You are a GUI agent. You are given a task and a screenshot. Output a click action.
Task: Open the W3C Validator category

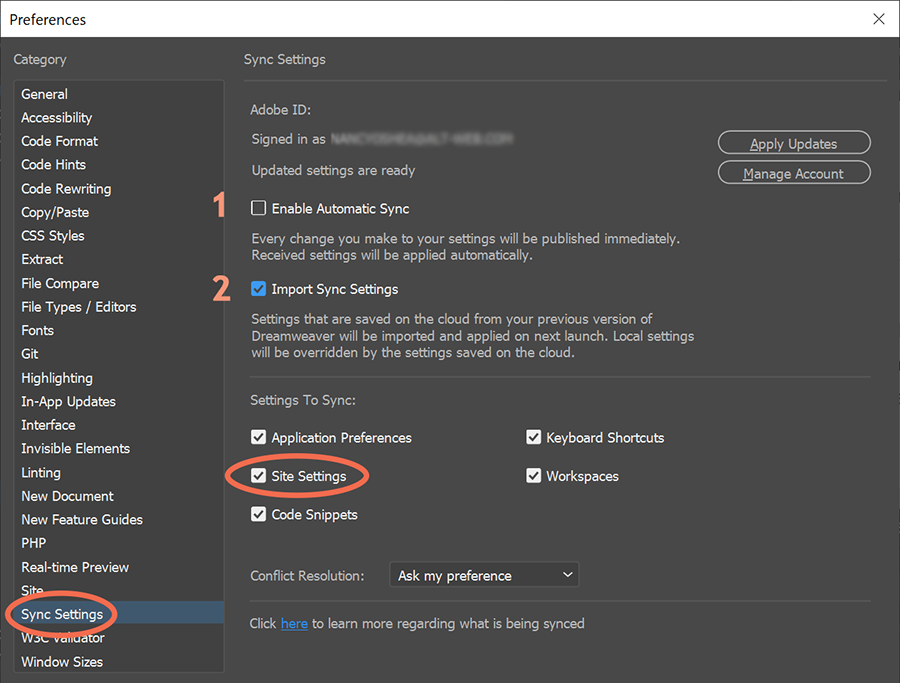(x=119, y=638)
